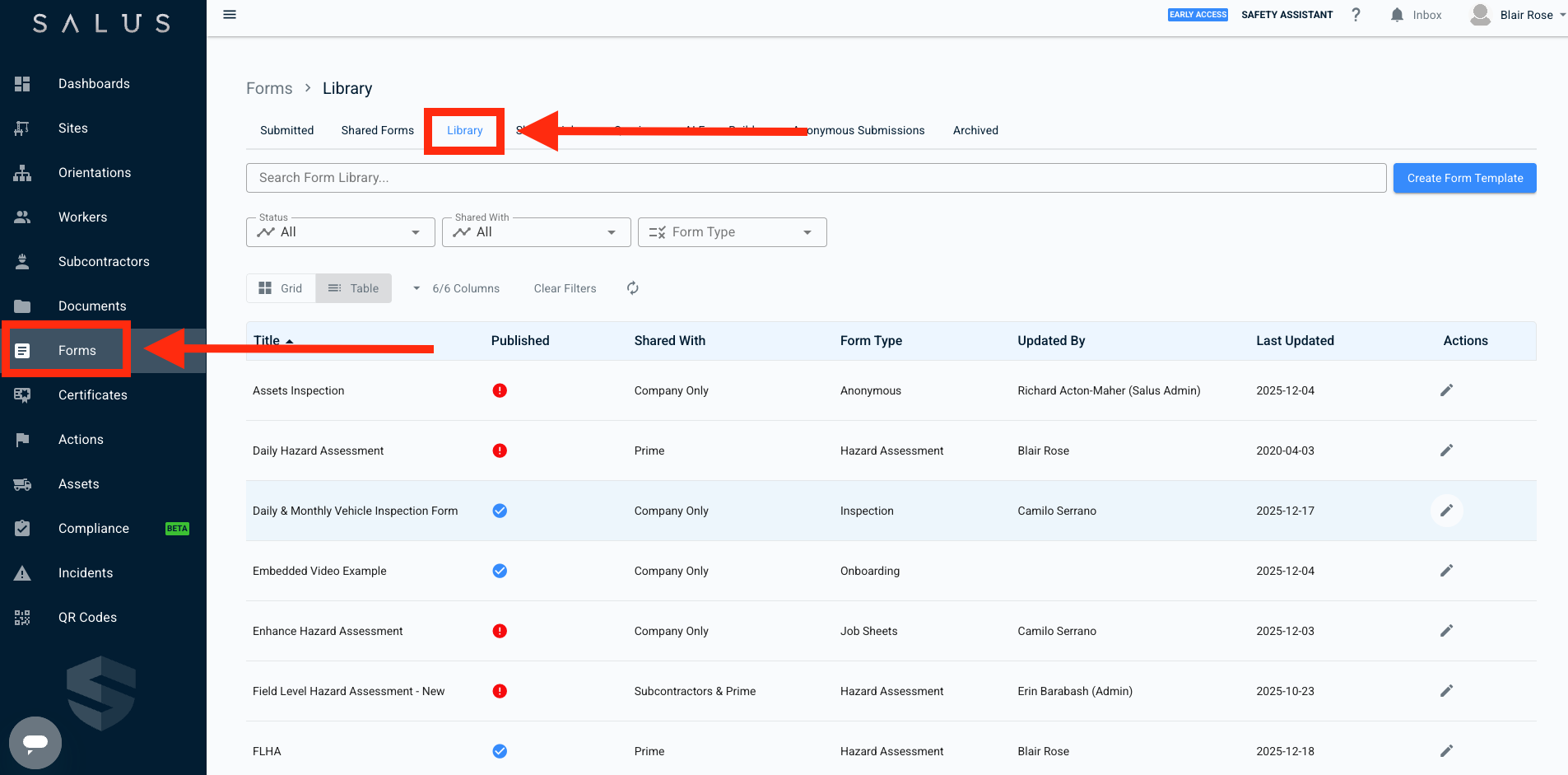Screen dimensions: 1568x775
Task: Sort table by Title column header
Action: [267, 341]
